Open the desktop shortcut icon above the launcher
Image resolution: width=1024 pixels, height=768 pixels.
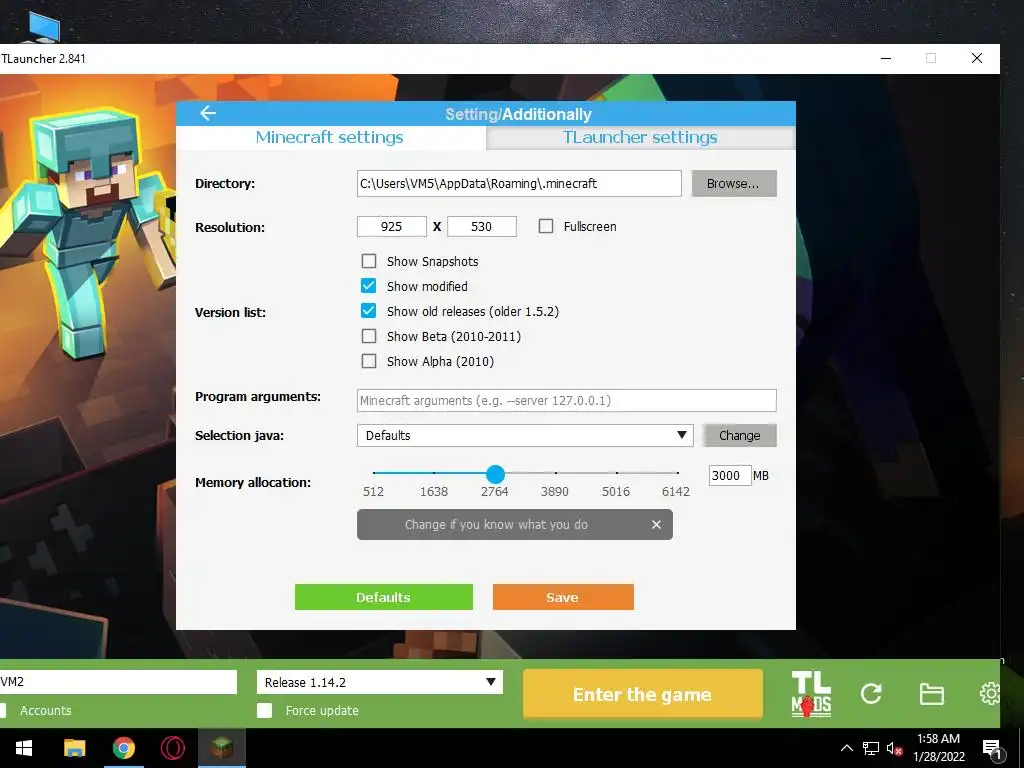coord(45,26)
